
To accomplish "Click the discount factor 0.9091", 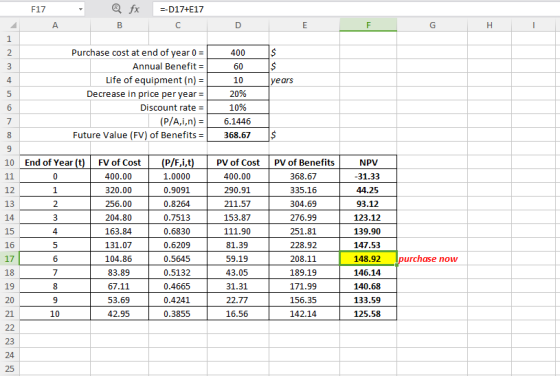I will pyautogui.click(x=178, y=190).
